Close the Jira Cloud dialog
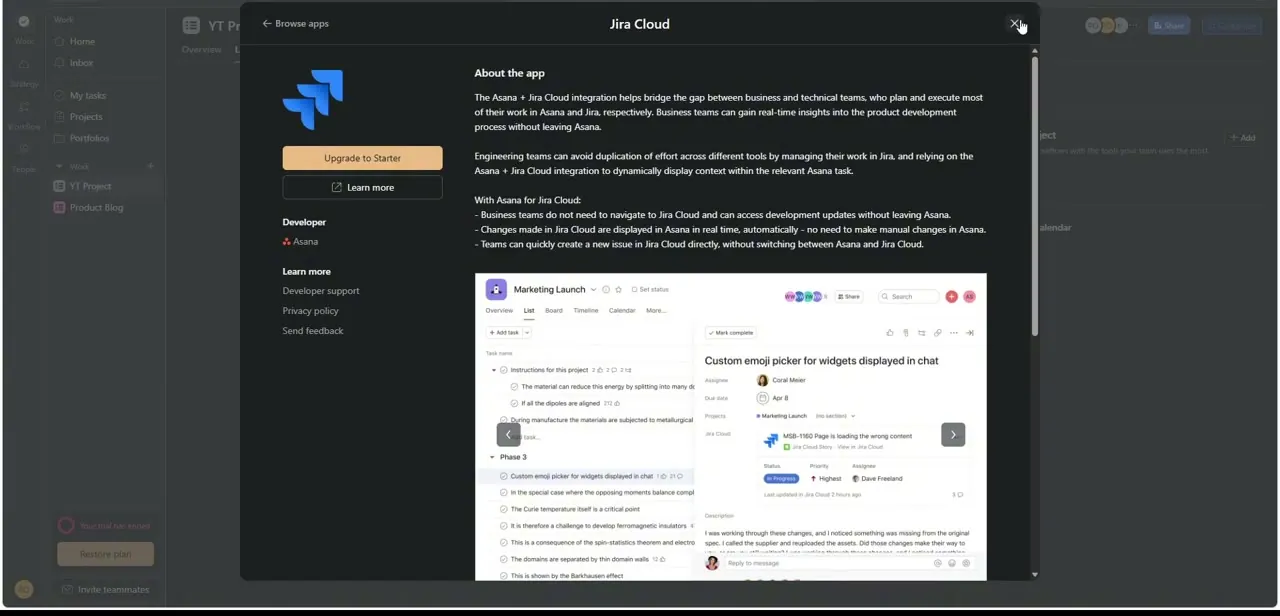 [x=1015, y=24]
